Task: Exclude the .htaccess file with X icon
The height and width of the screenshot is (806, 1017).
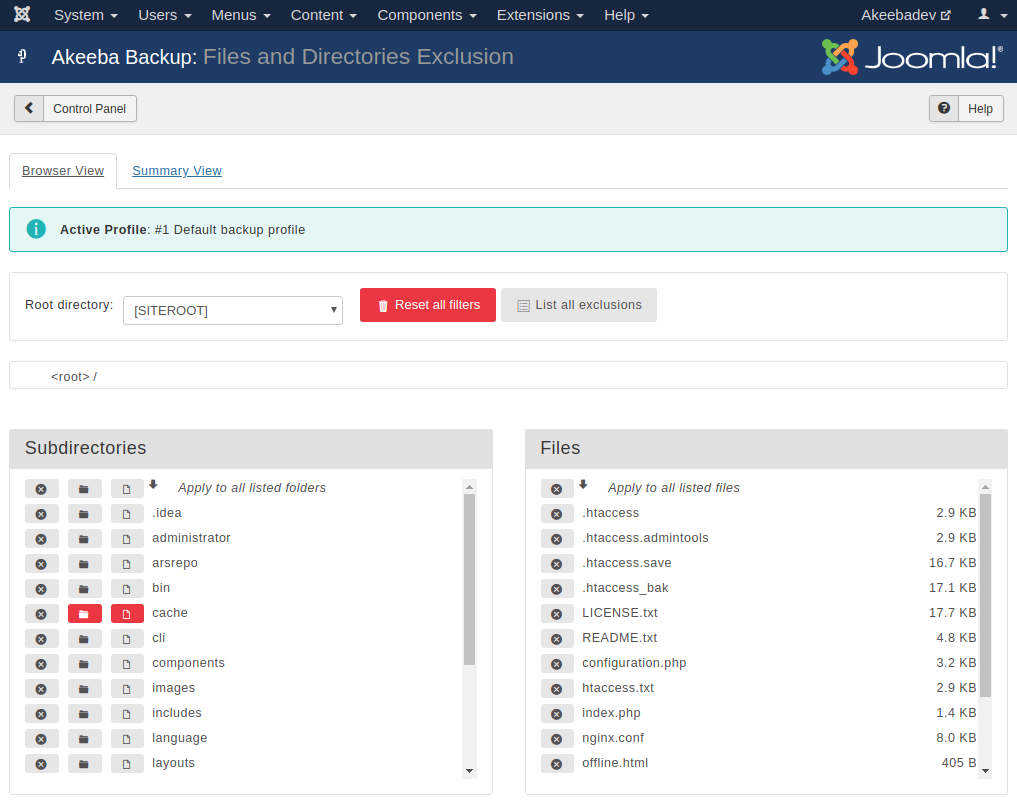Action: (x=557, y=514)
